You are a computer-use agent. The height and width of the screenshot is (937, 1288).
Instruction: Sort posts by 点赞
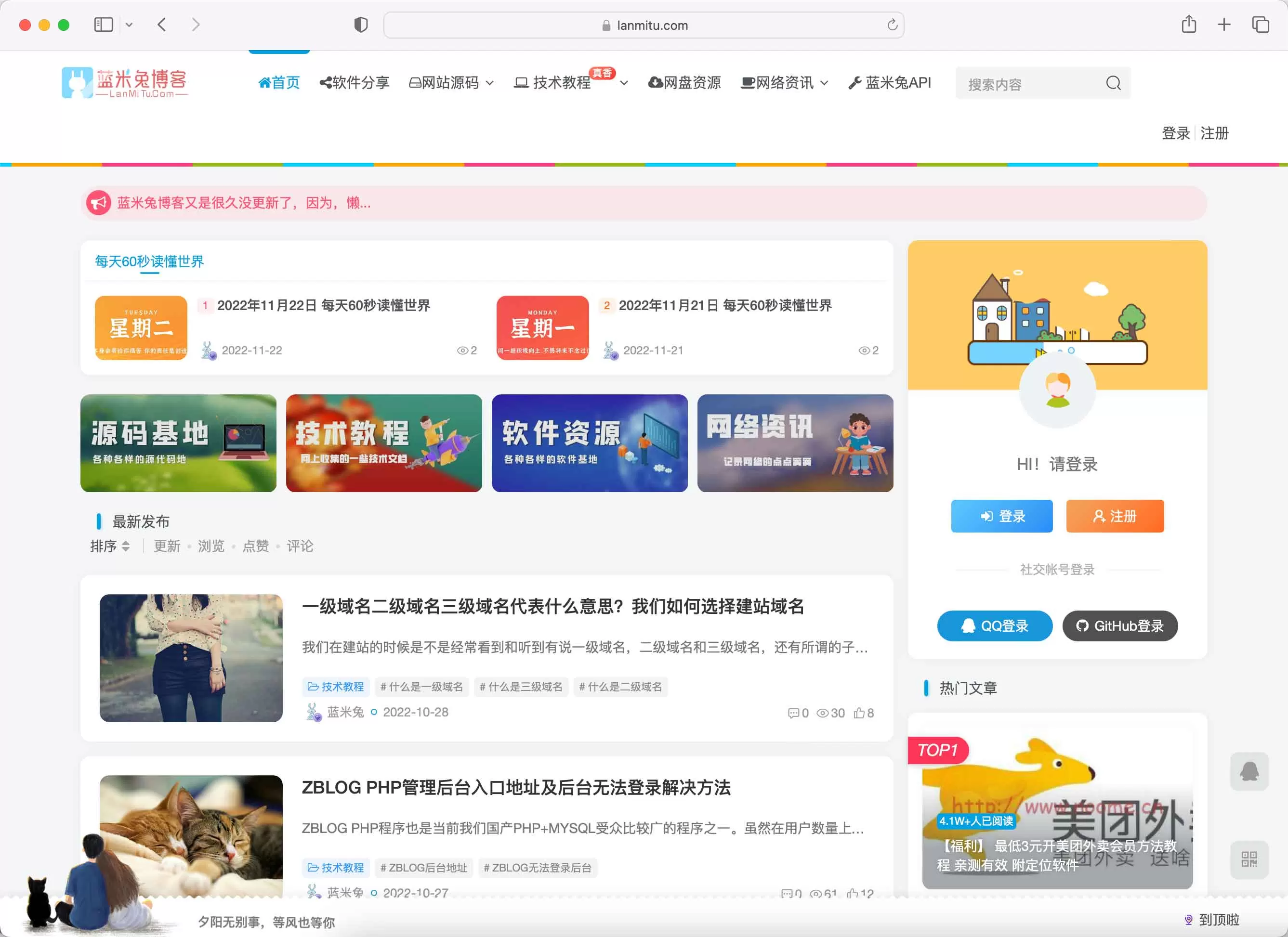point(256,546)
